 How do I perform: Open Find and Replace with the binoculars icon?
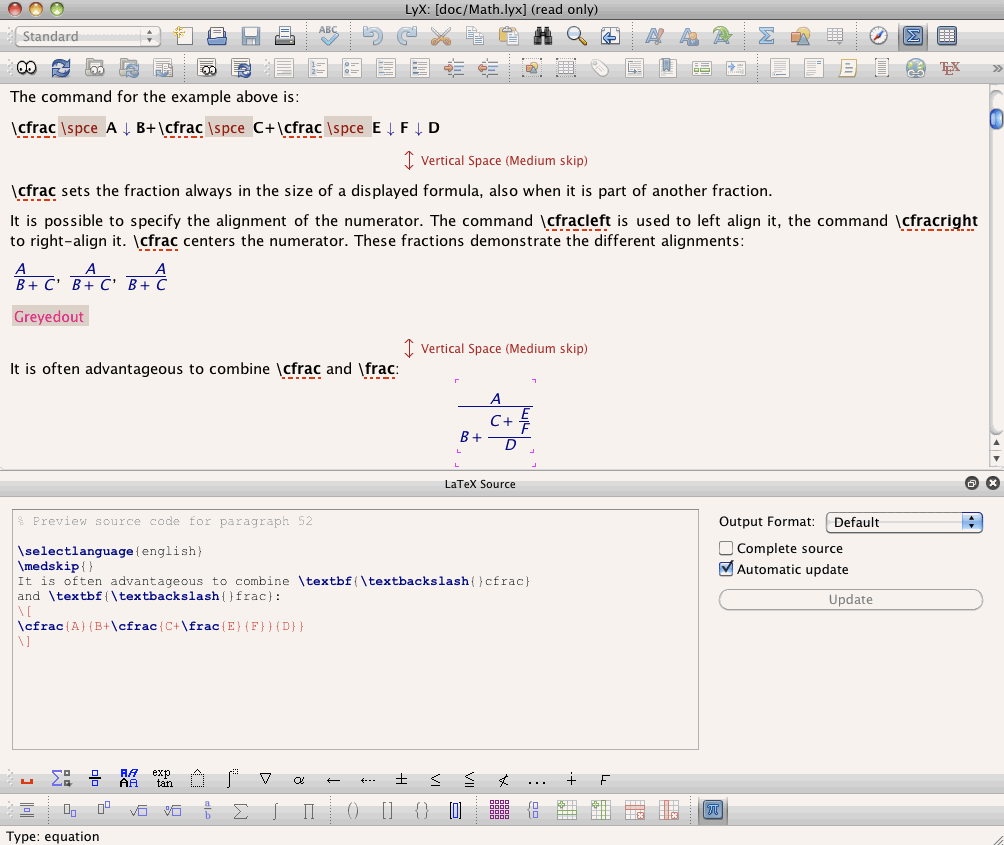coord(541,36)
